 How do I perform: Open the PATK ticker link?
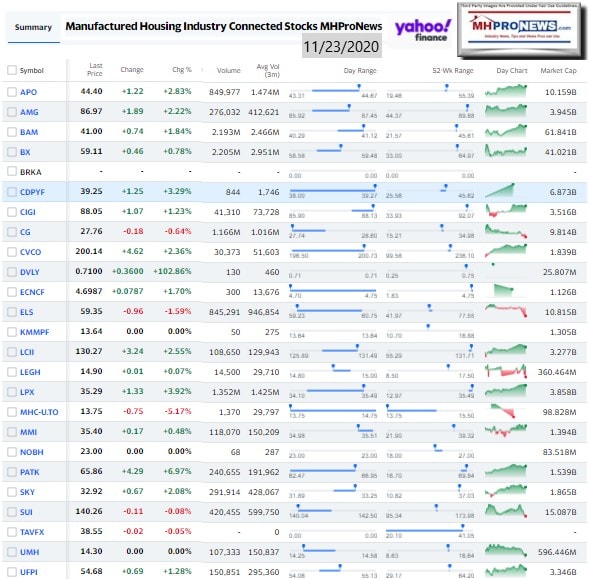[x=30, y=472]
